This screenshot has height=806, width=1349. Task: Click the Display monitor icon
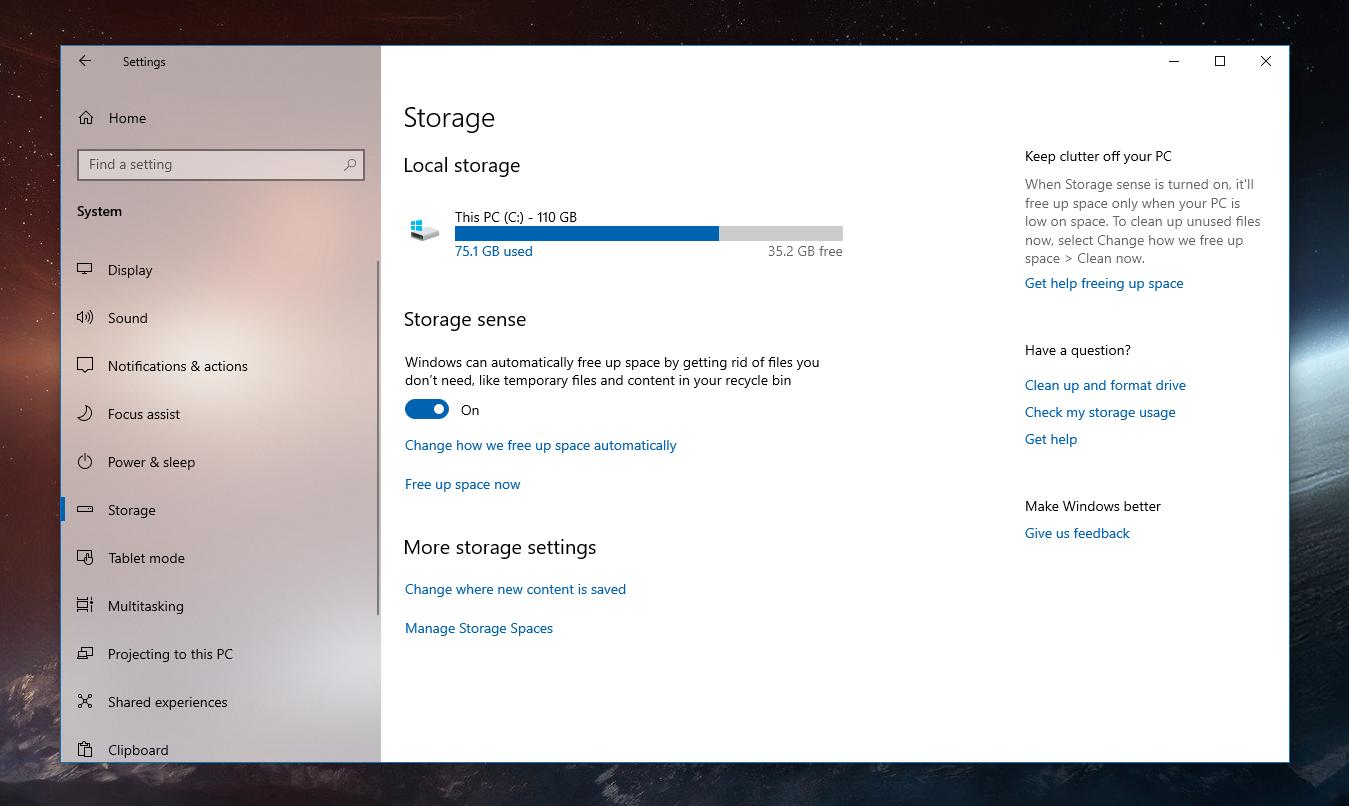click(x=85, y=270)
